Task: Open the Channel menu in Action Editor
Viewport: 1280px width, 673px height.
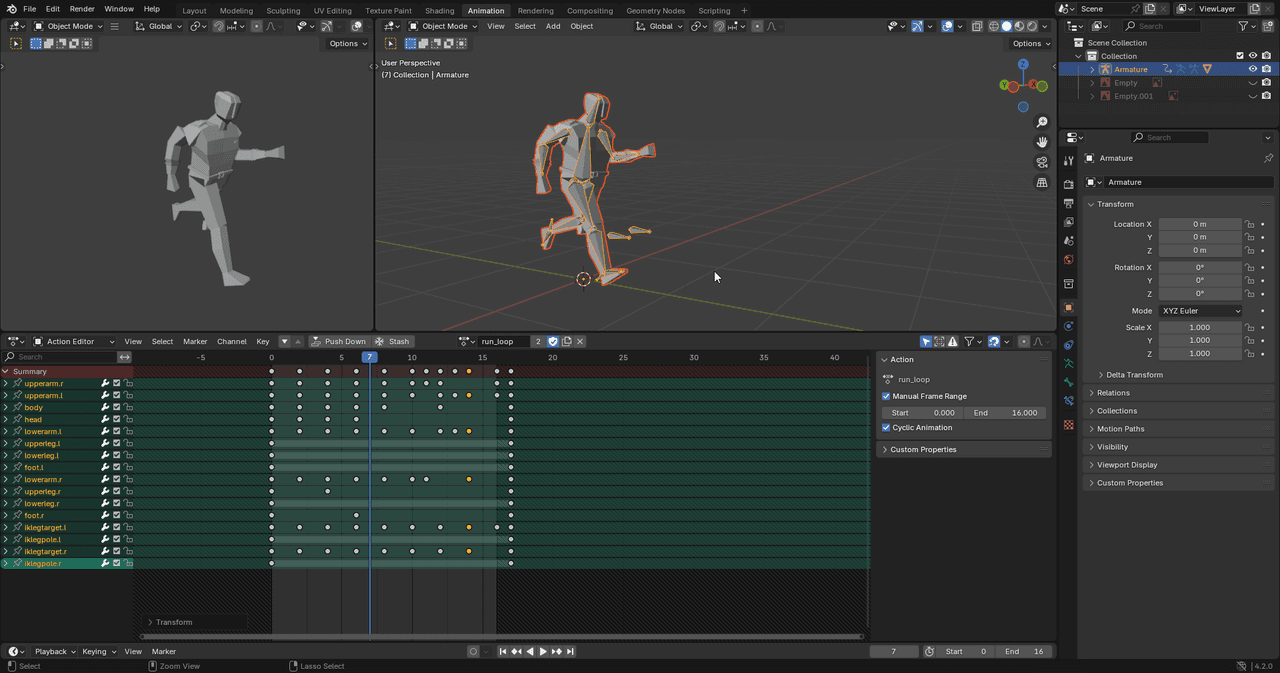Action: click(232, 341)
